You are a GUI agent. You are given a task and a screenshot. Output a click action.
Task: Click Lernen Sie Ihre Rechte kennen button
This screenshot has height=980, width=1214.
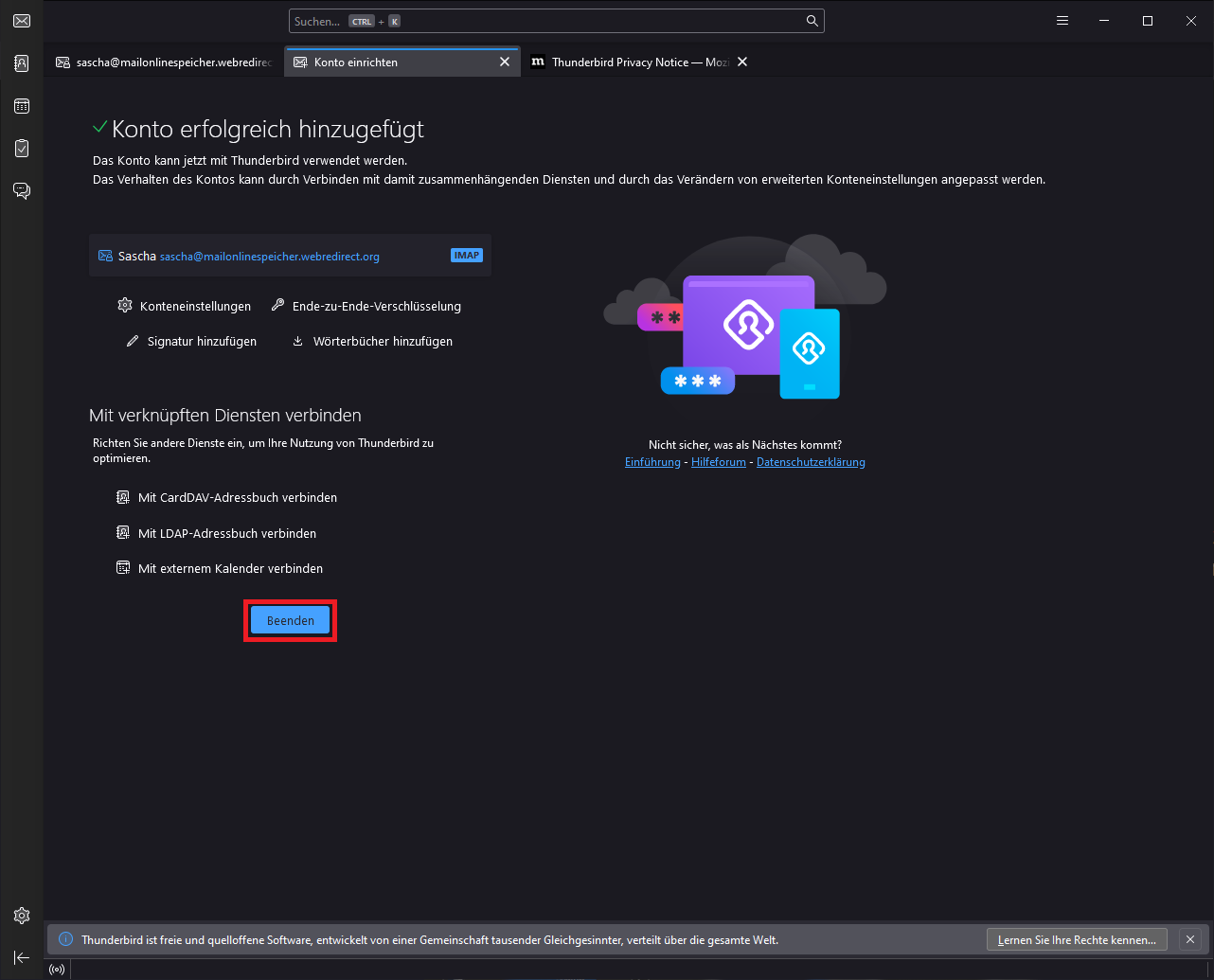click(1076, 939)
